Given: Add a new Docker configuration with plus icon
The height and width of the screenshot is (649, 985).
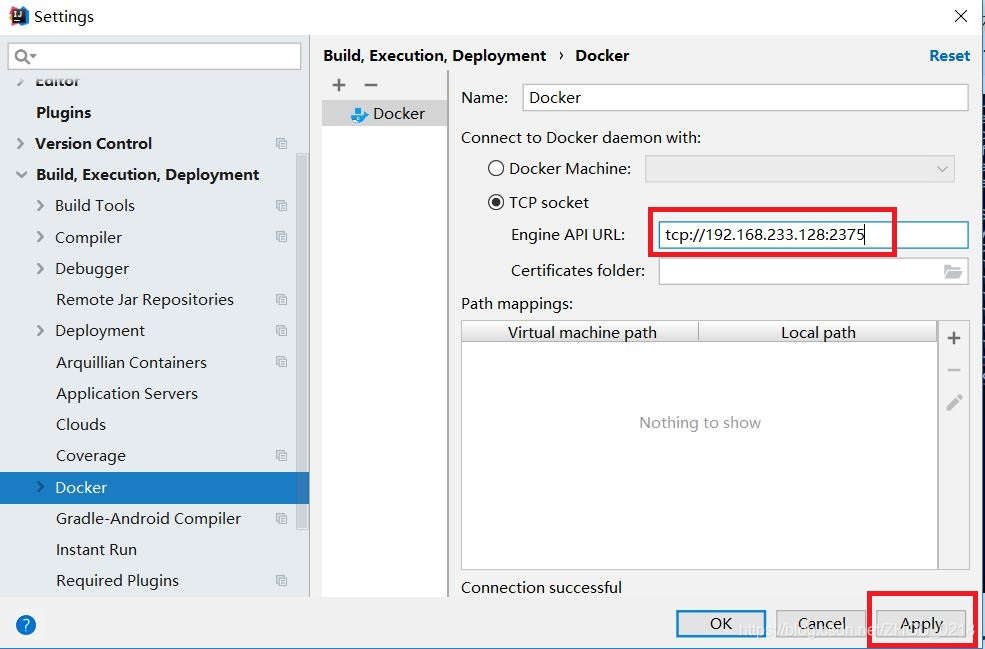Looking at the screenshot, I should [339, 85].
